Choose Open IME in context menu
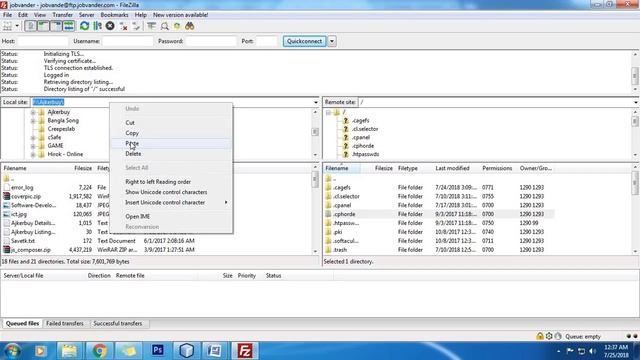 coord(171,216)
